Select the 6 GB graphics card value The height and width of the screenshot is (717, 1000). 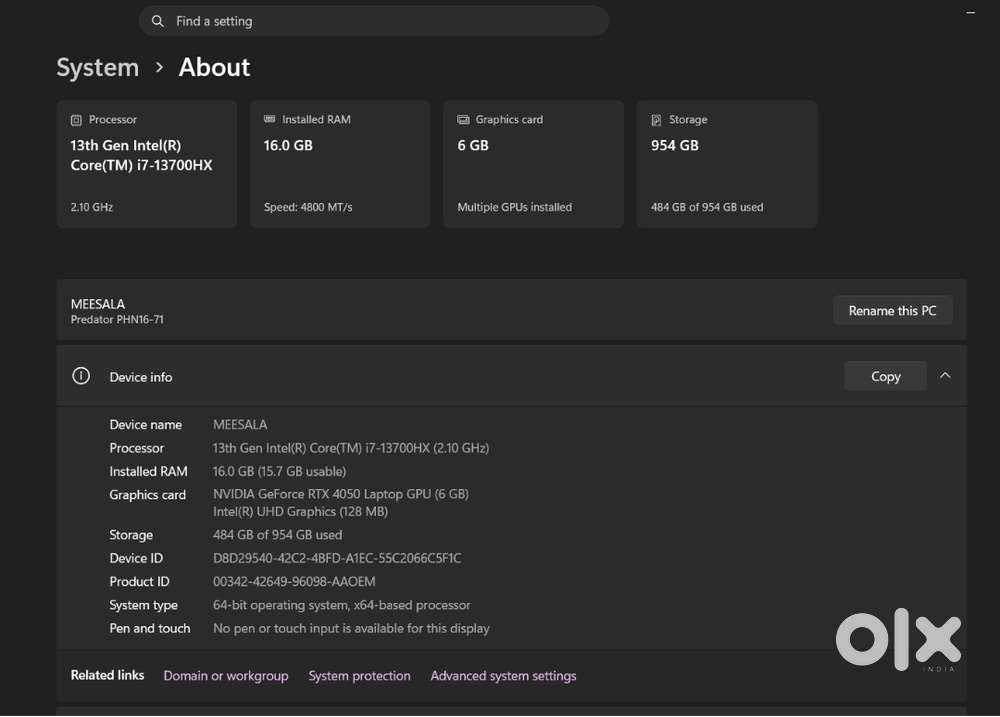pyautogui.click(x=473, y=145)
